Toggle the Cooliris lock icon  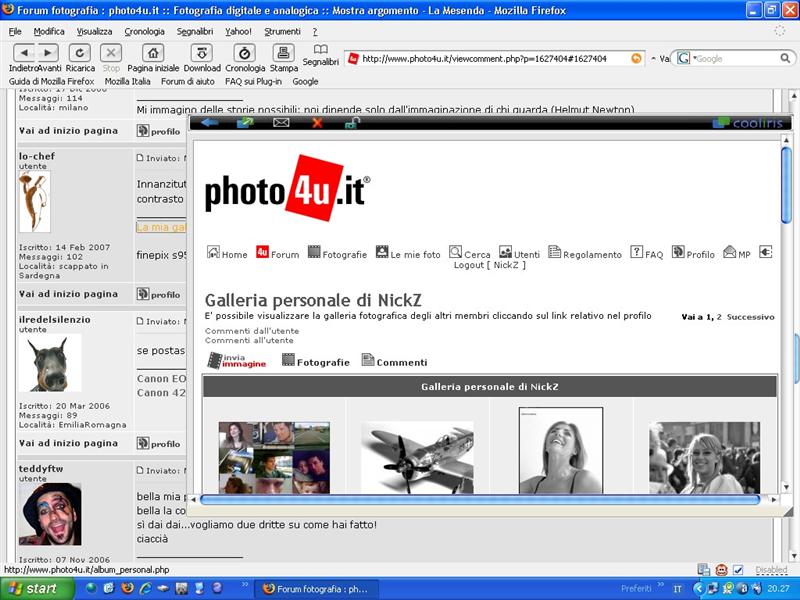coord(352,122)
